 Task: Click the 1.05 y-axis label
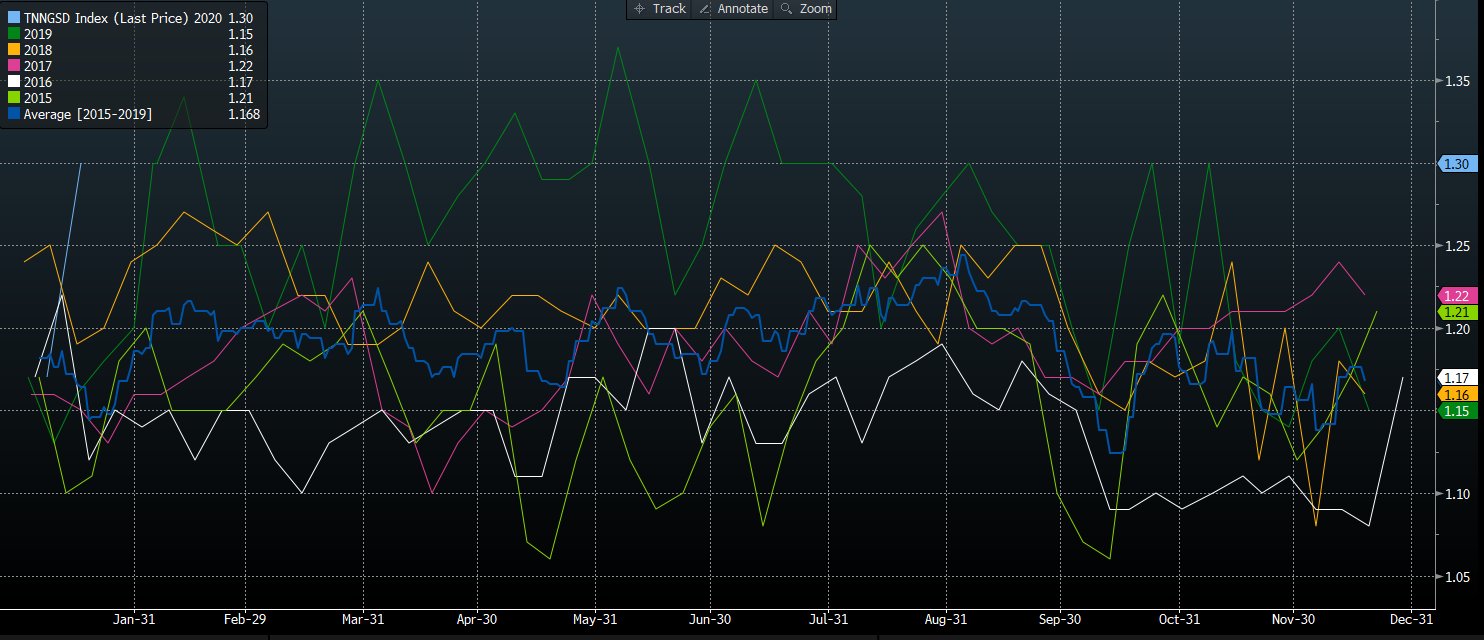[x=1456, y=577]
